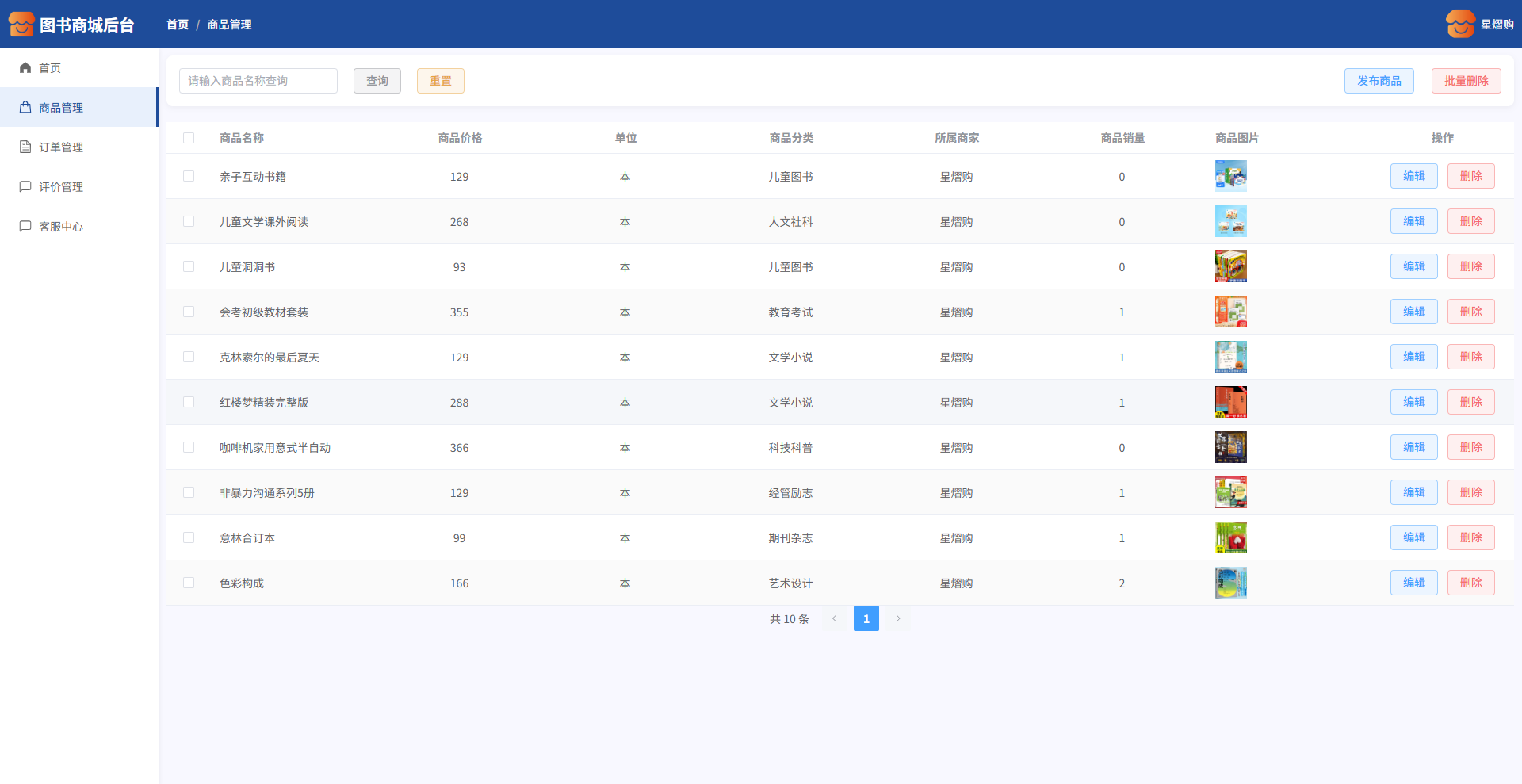
Task: Open product image thumbnail for 红楼梦精装完整版
Action: [x=1230, y=402]
